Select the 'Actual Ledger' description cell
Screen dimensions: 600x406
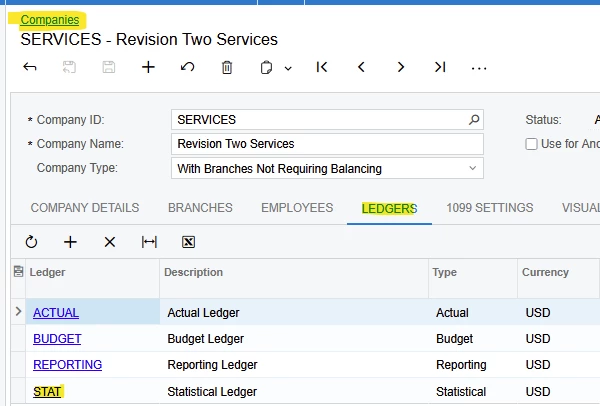(x=294, y=312)
